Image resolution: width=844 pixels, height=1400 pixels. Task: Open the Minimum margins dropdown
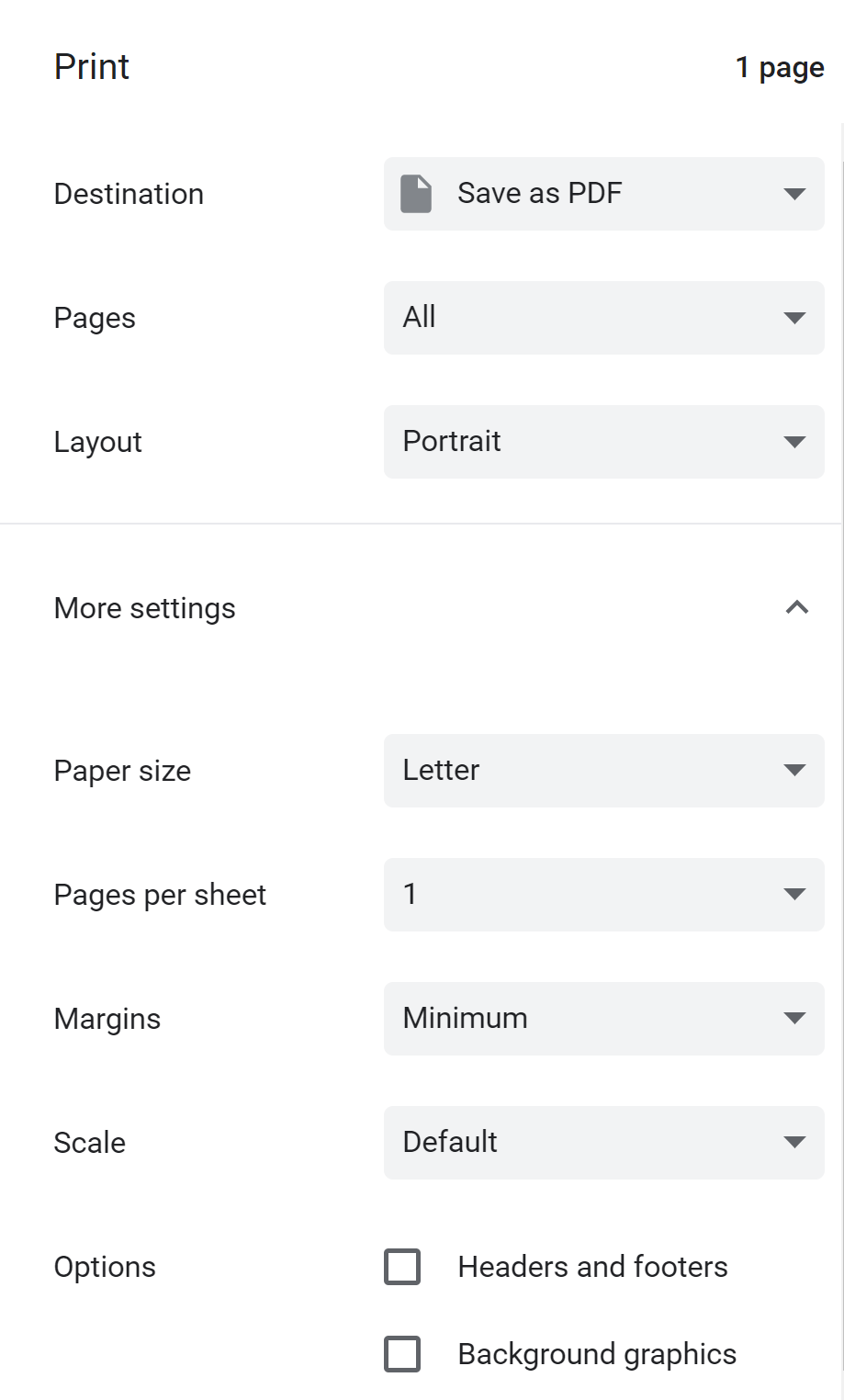click(603, 1019)
